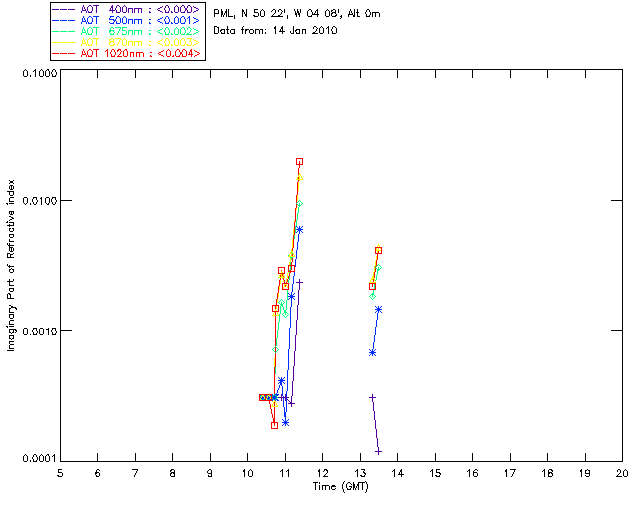Click the y-axis tick label 0.0001
This screenshot has width=640, height=512.
pos(40,459)
